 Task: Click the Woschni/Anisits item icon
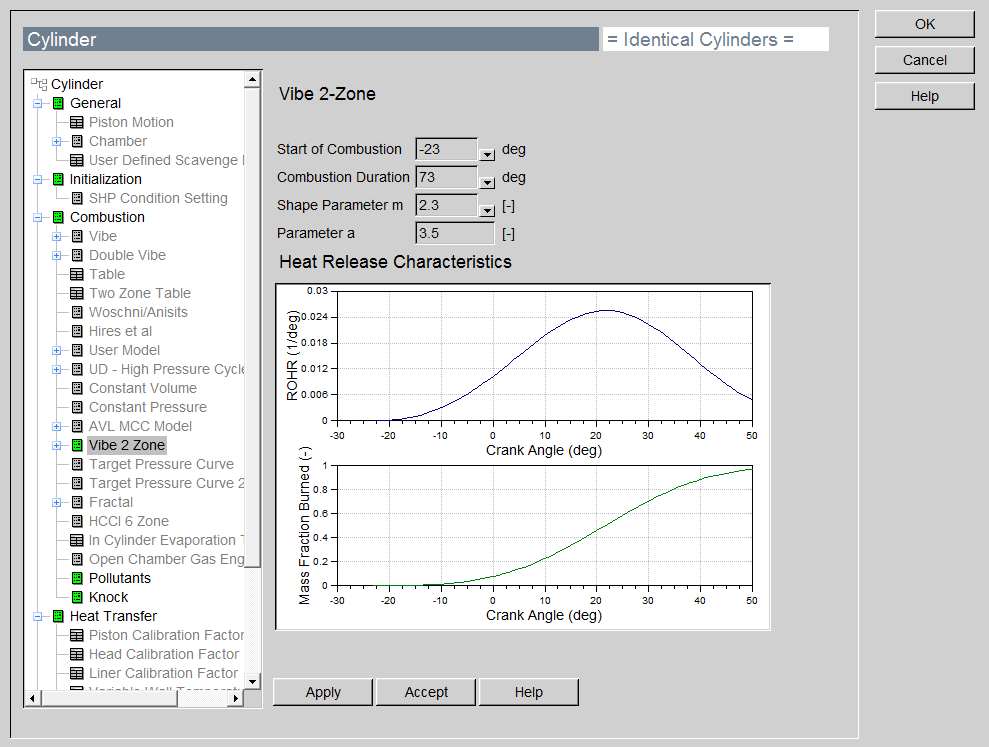77,312
